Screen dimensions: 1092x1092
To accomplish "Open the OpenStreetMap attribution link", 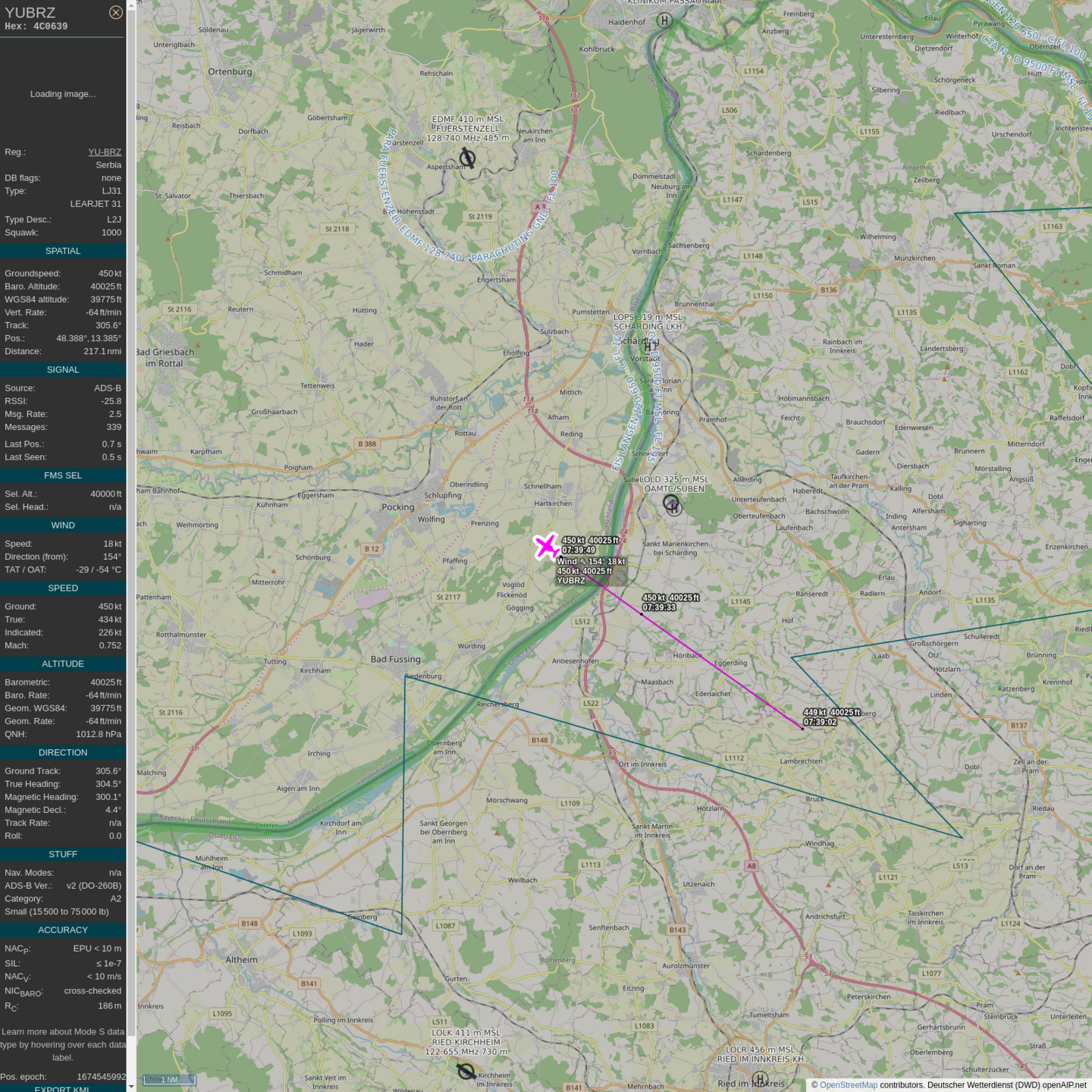I will point(848,1085).
